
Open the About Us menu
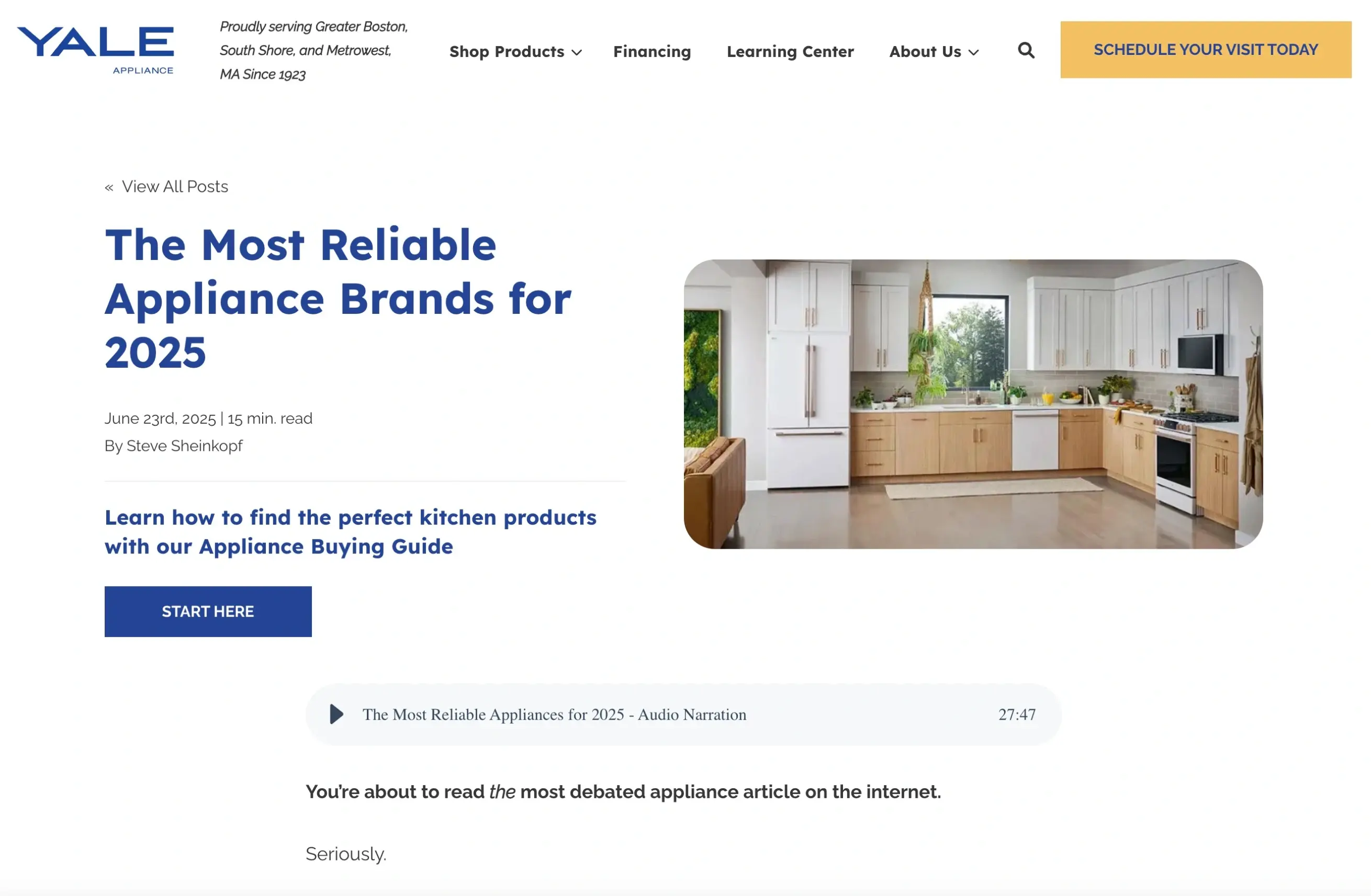click(925, 52)
